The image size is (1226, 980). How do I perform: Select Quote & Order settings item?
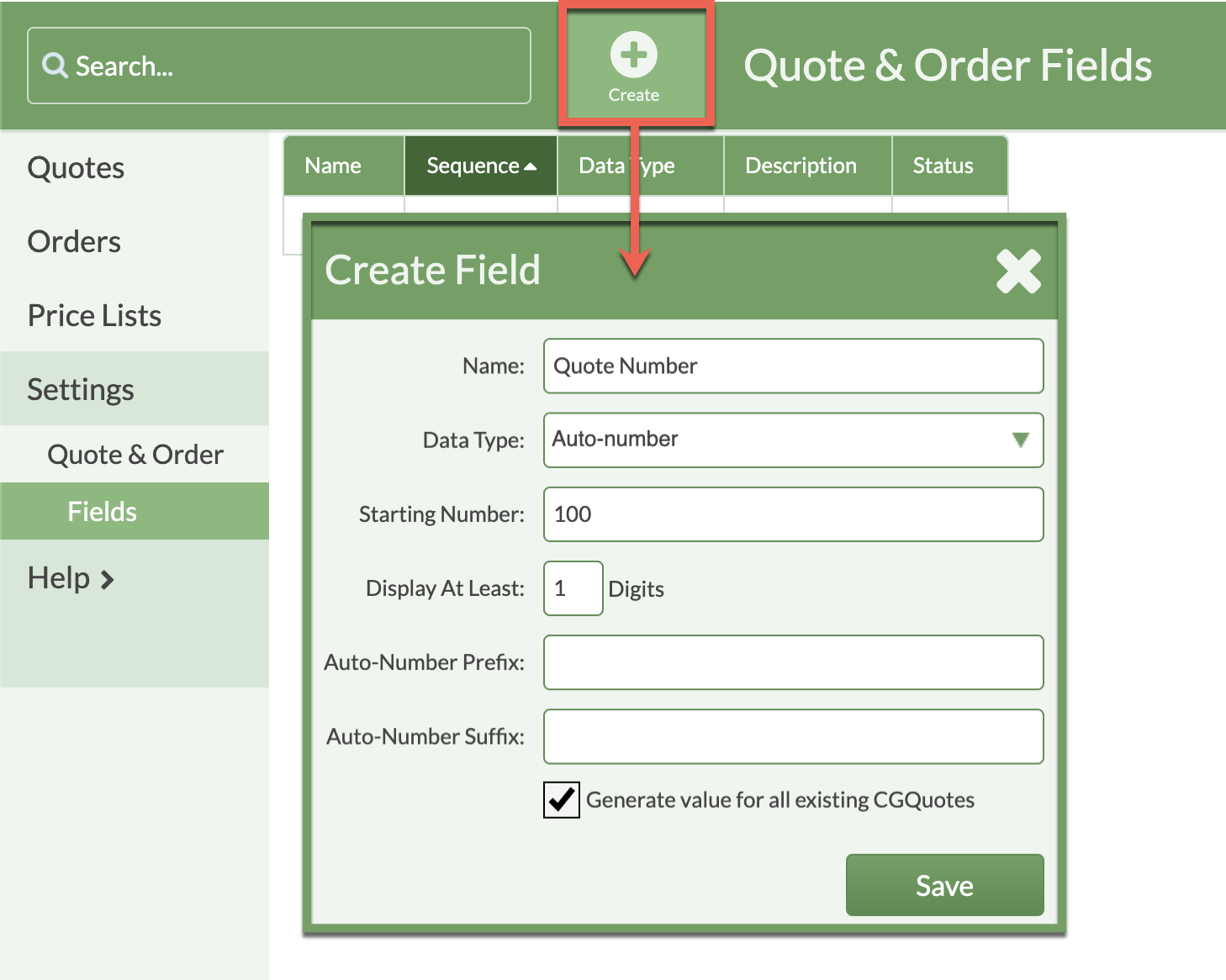click(x=135, y=455)
